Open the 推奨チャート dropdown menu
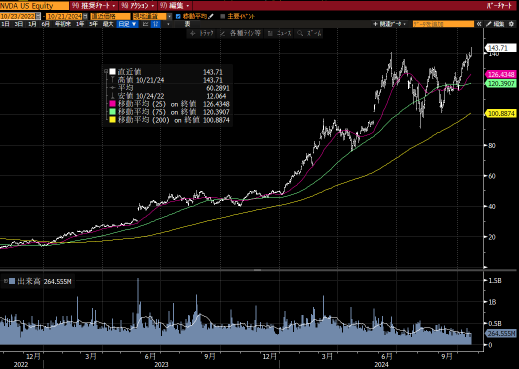 pos(94,6)
